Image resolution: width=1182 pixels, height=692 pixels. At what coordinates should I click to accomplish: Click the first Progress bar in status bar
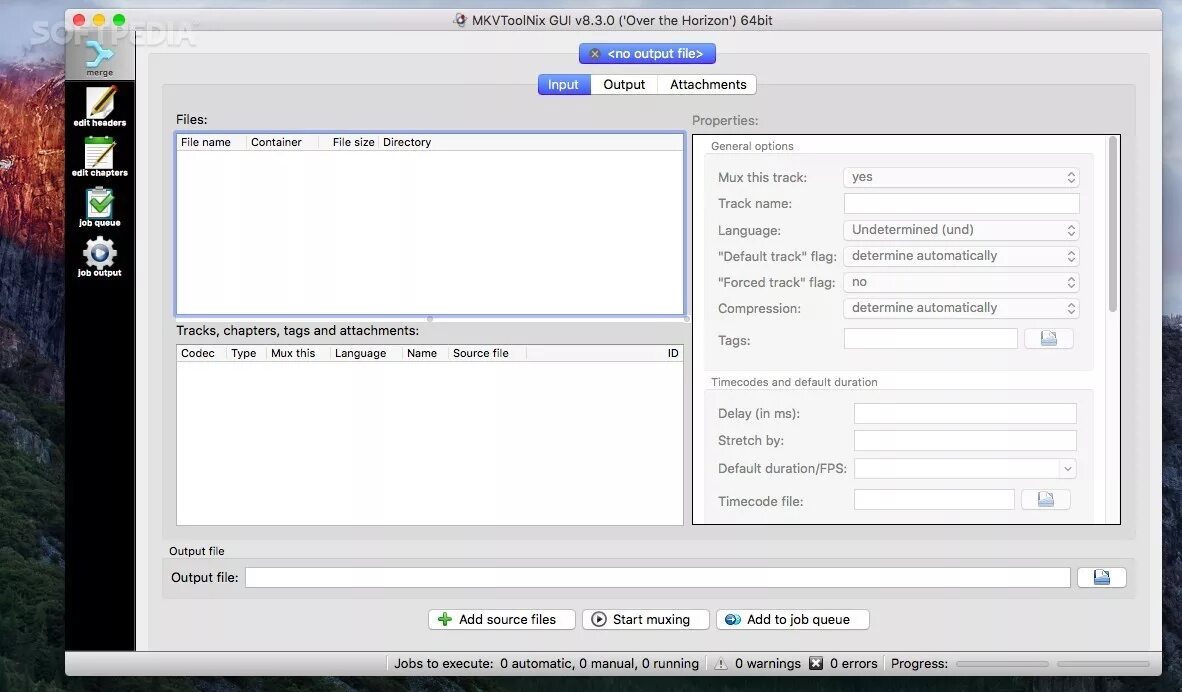(1002, 664)
